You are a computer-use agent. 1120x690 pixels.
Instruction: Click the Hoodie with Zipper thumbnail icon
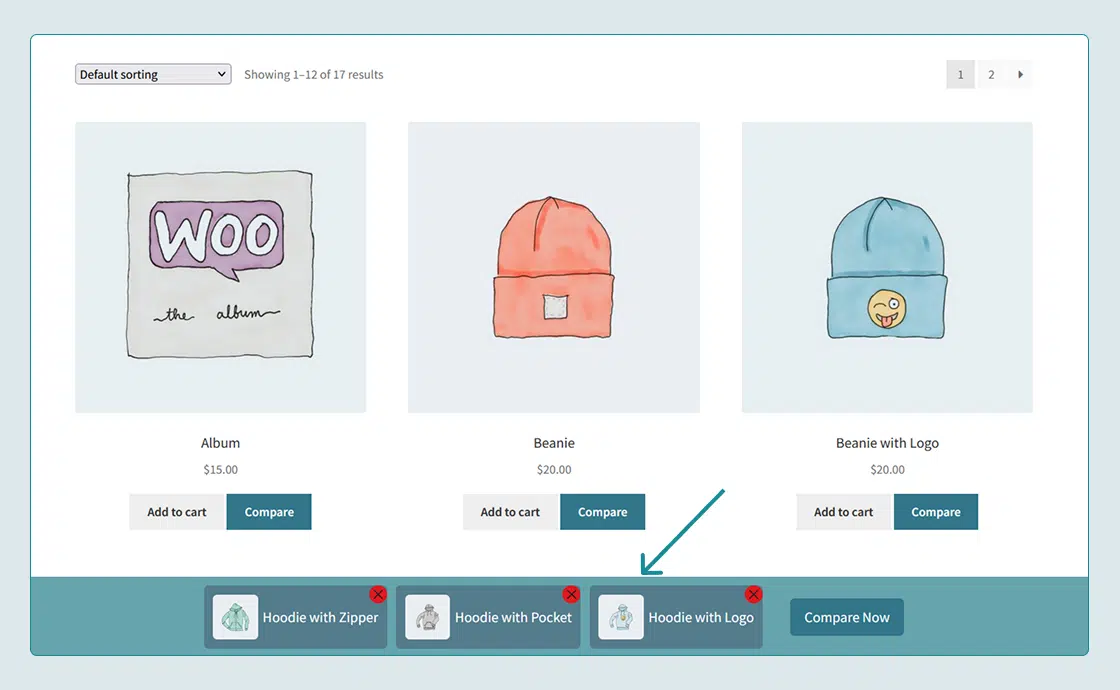pos(235,617)
